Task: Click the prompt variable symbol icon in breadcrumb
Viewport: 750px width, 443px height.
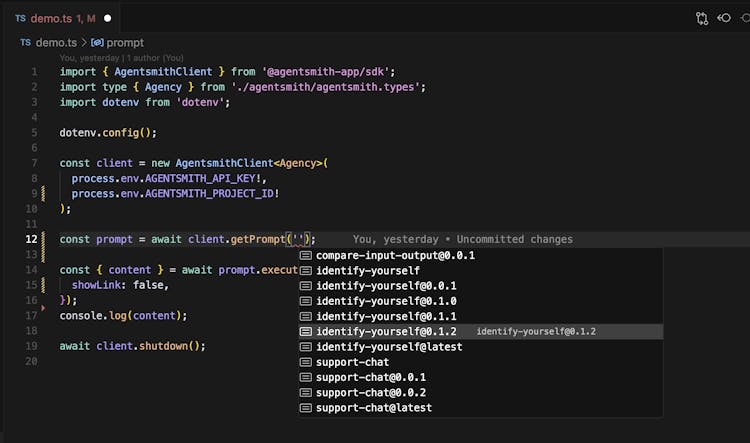Action: [x=97, y=43]
